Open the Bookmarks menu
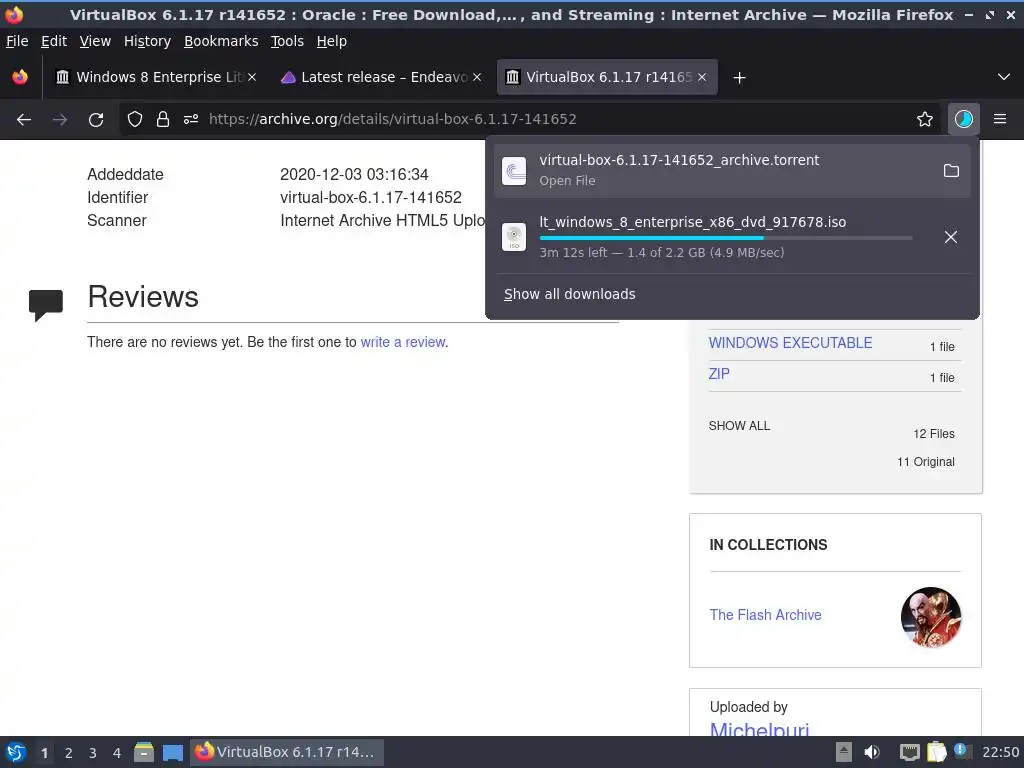 click(x=221, y=41)
